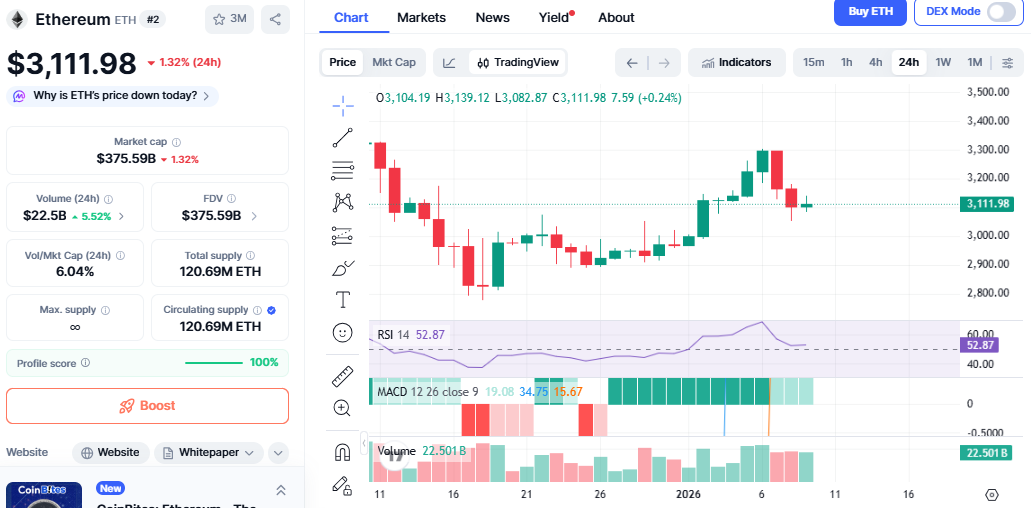
Task: Expand the Whitepaper dropdown
Action: coord(208,452)
